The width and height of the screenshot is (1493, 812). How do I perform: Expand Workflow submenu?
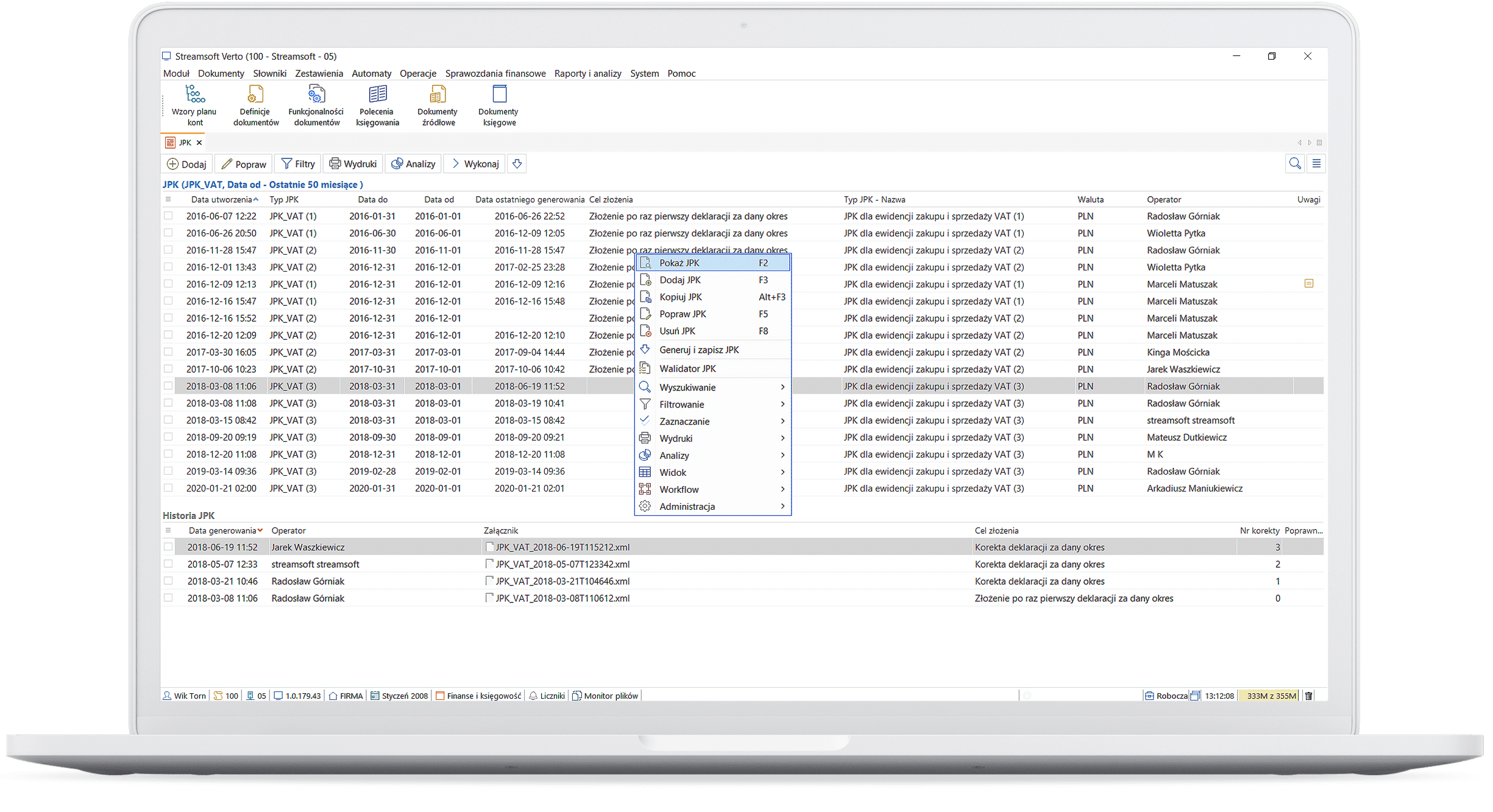[713, 490]
